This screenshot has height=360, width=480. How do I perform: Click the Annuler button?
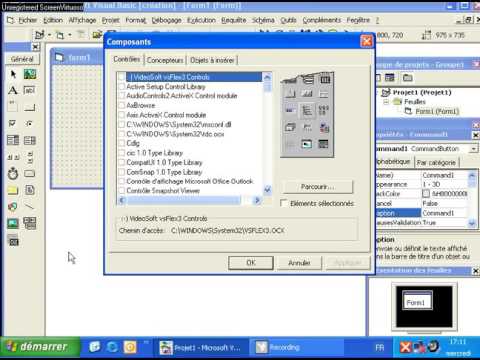click(x=299, y=263)
